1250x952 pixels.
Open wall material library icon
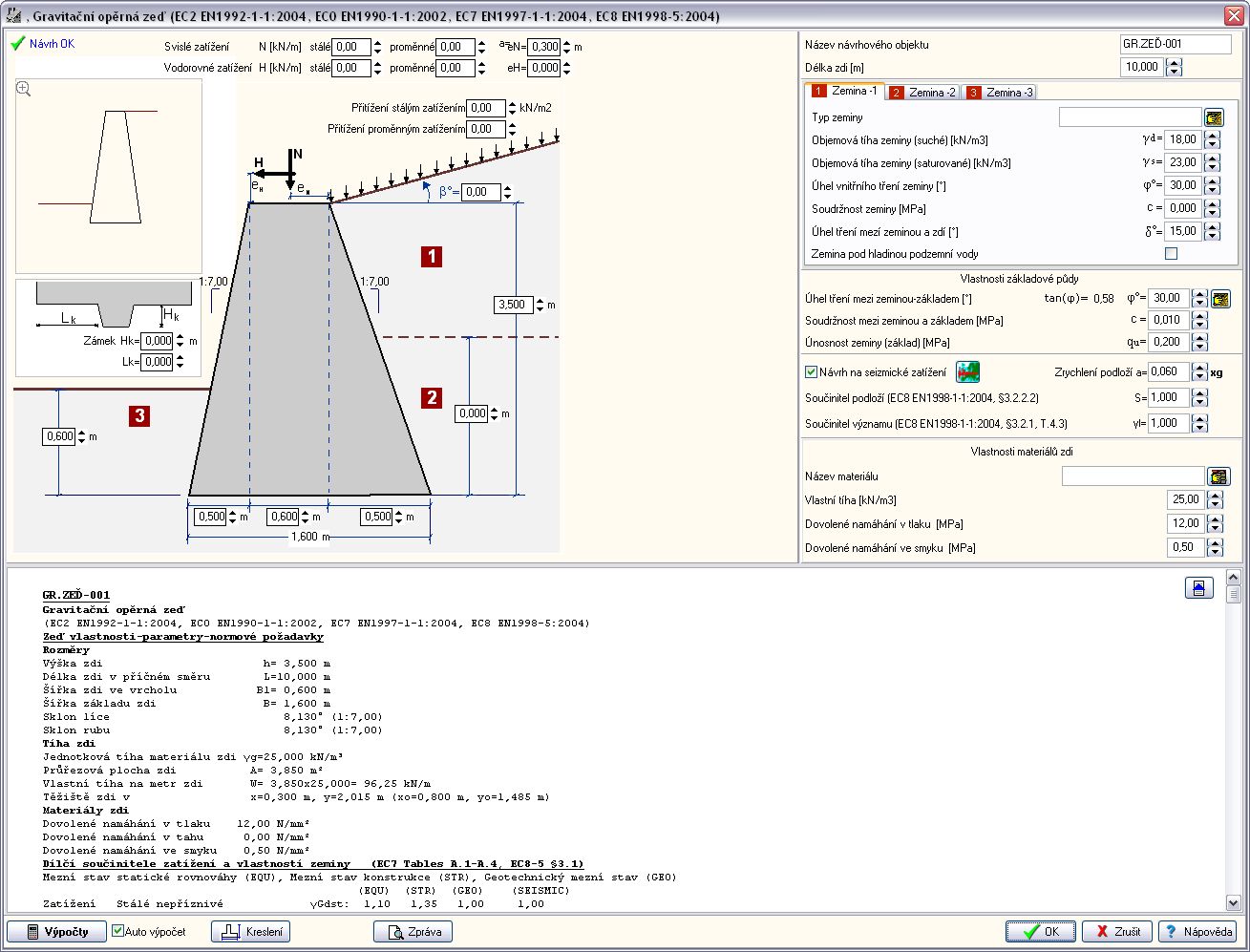click(x=1218, y=476)
